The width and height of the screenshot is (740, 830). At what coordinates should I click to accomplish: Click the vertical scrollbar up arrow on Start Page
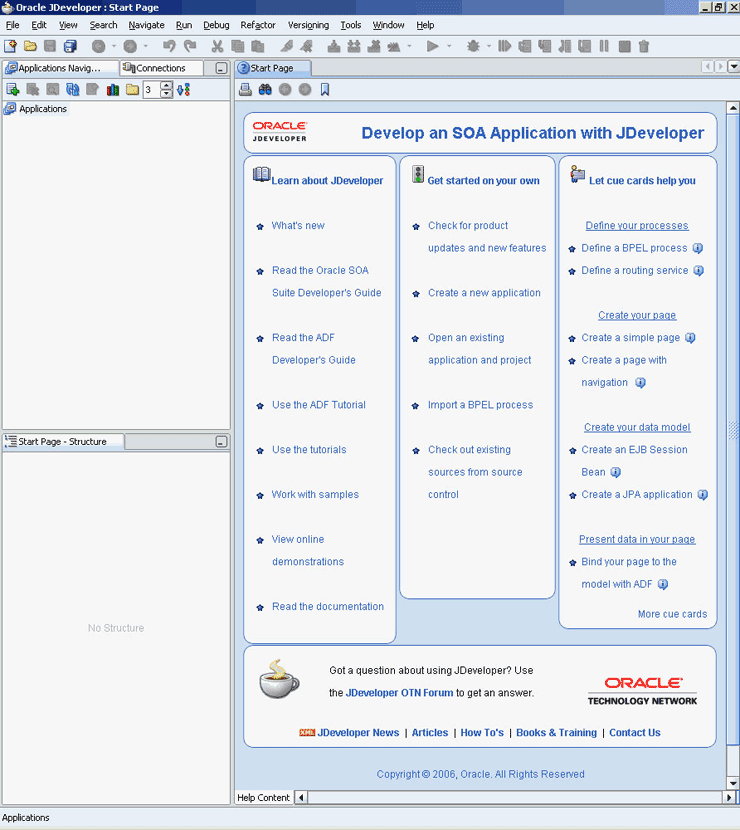pyautogui.click(x=733, y=108)
